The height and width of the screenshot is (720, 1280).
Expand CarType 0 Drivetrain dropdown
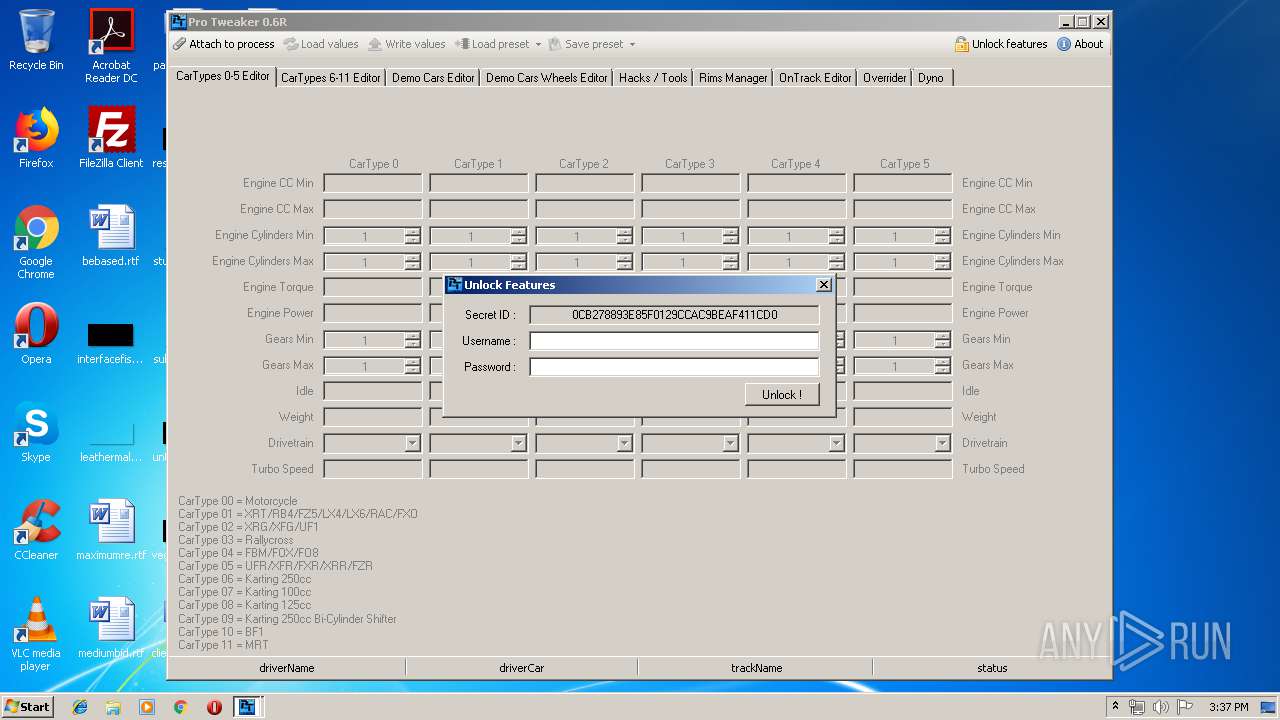(x=412, y=443)
